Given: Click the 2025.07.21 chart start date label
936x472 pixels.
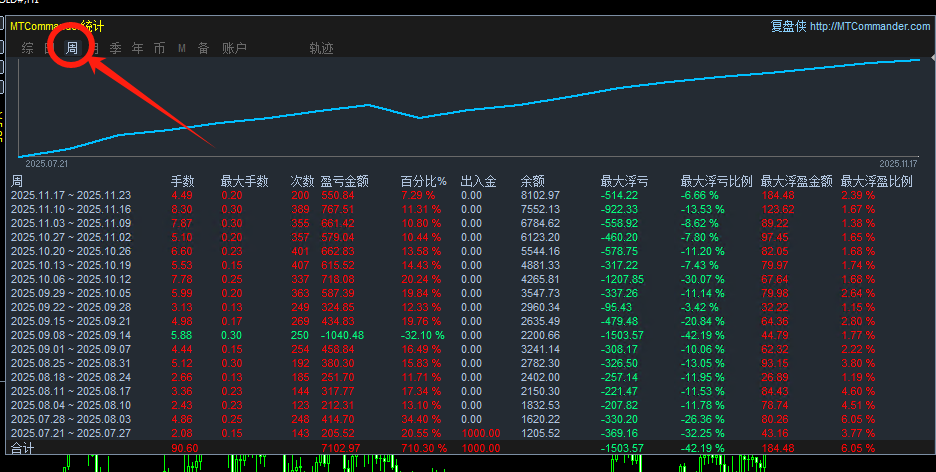Looking at the screenshot, I should [47, 163].
